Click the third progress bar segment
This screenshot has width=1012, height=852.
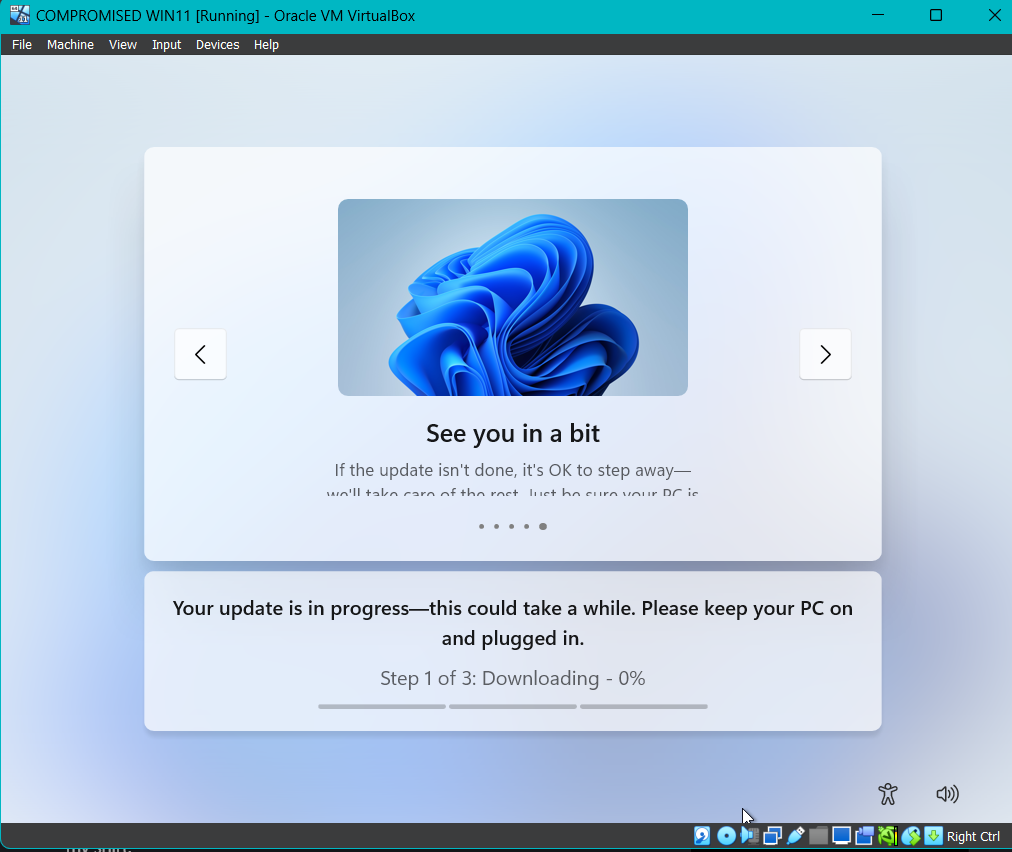pos(644,707)
